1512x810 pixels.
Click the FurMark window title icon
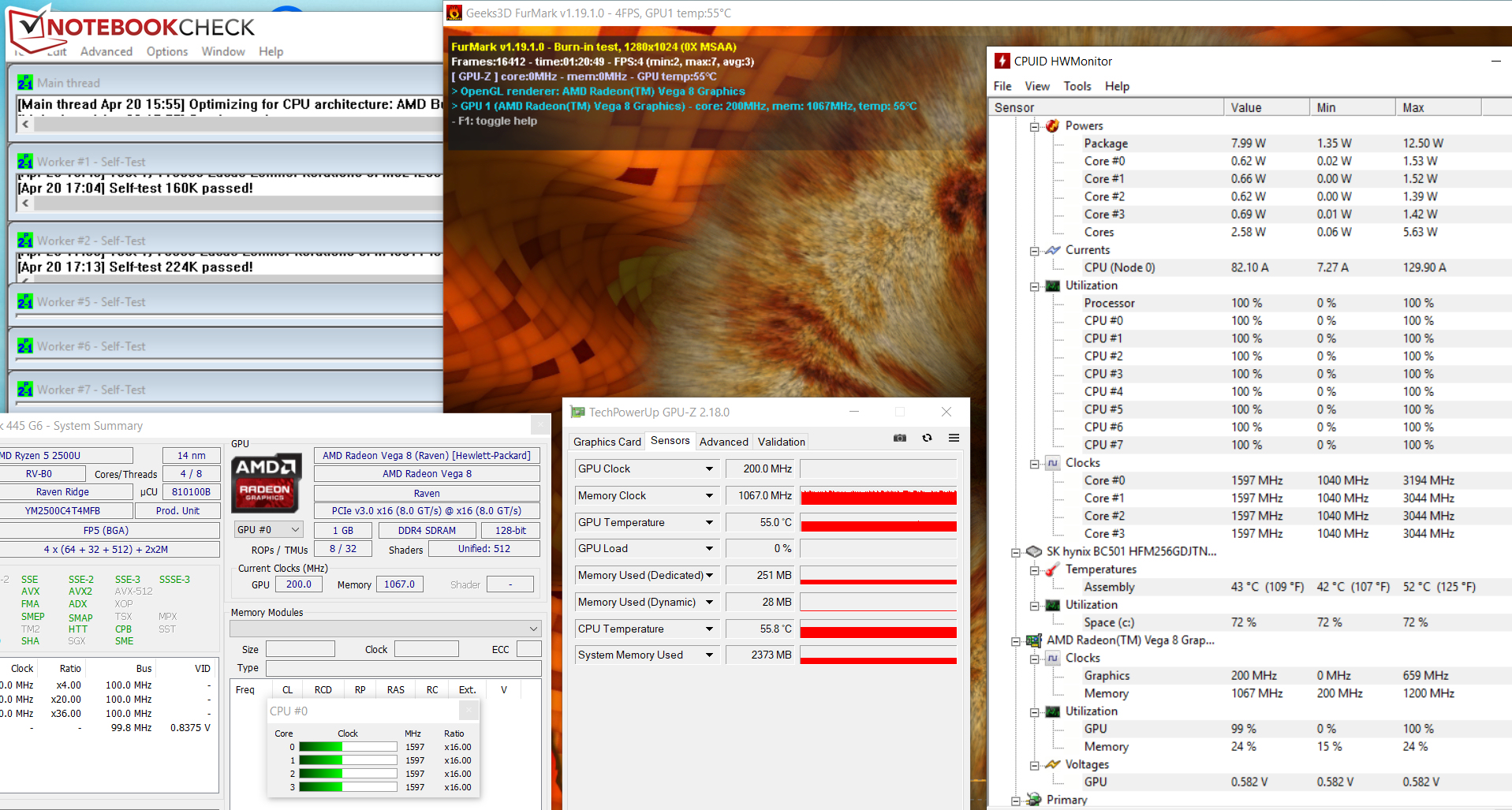click(454, 13)
